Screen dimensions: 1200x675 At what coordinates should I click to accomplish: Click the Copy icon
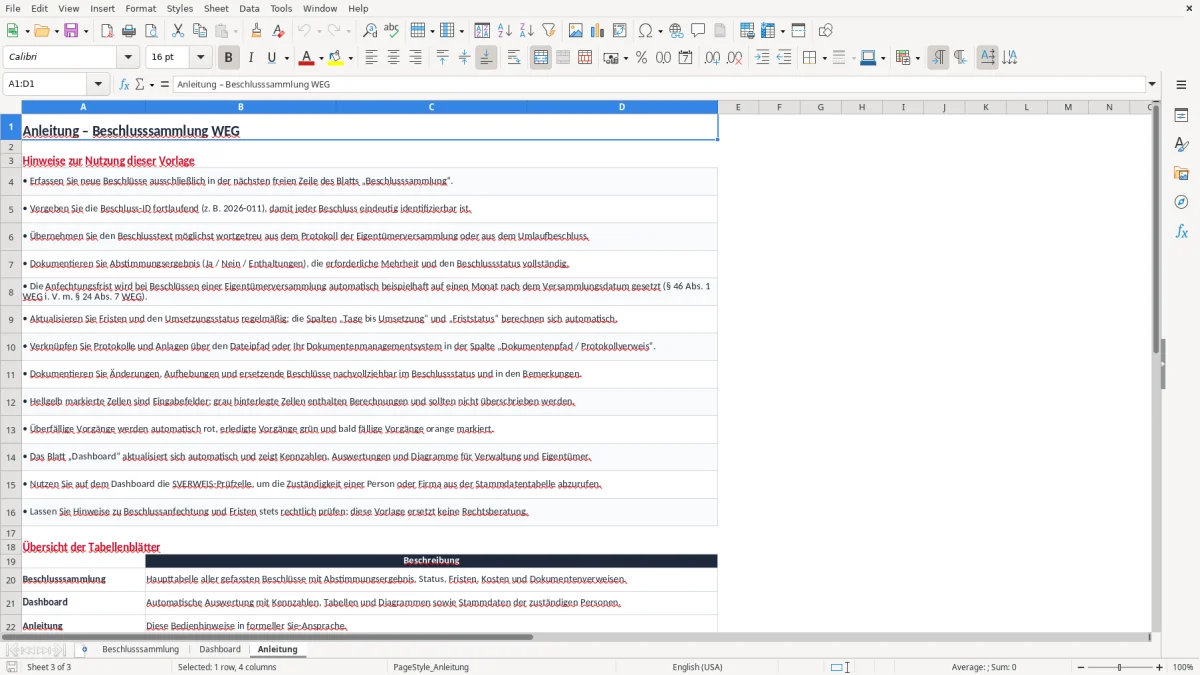click(200, 31)
